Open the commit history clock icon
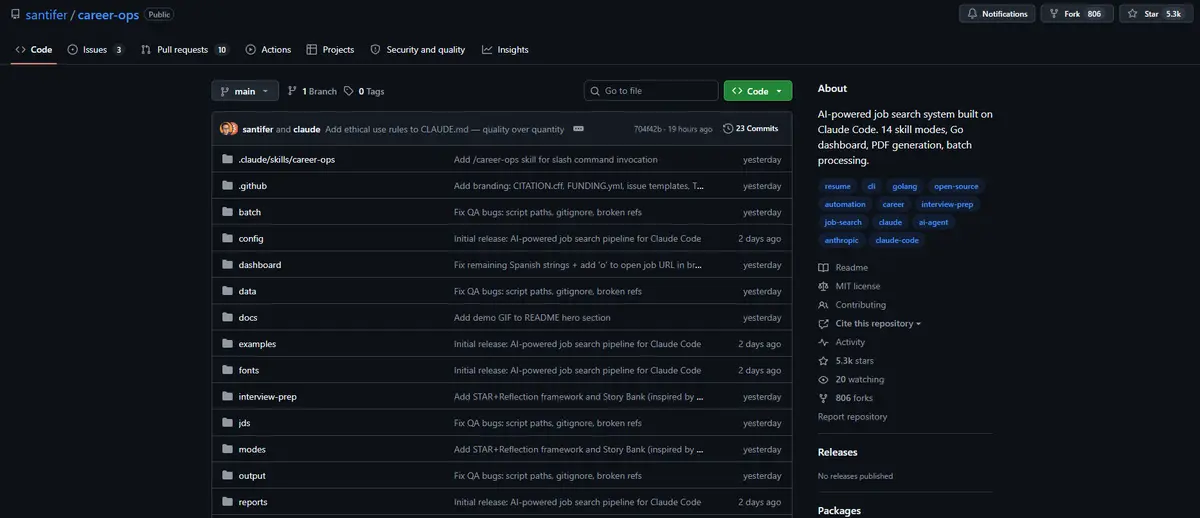The image size is (1200, 518). click(x=727, y=129)
